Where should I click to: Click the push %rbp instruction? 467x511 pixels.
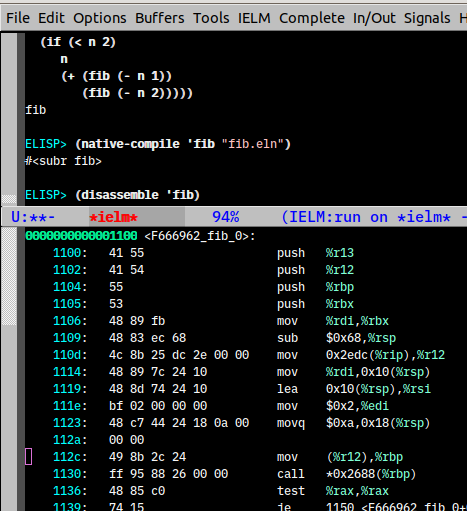click(x=315, y=287)
